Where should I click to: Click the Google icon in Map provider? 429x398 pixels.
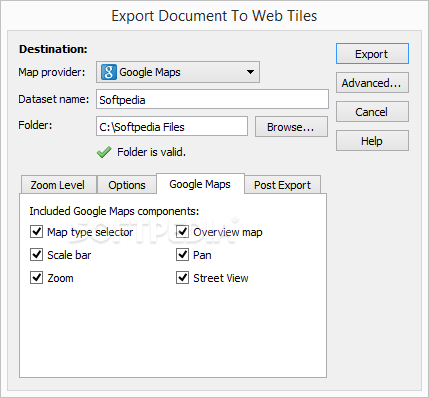click(x=109, y=72)
